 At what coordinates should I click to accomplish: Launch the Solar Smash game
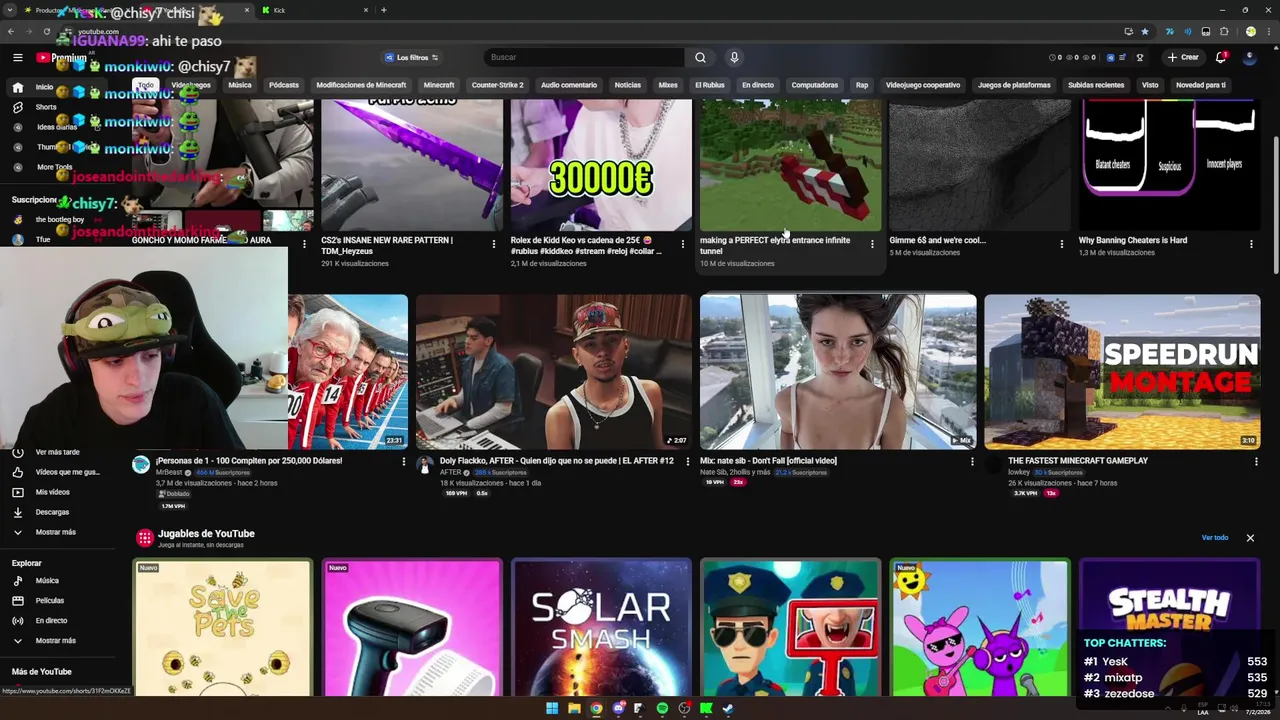point(601,627)
